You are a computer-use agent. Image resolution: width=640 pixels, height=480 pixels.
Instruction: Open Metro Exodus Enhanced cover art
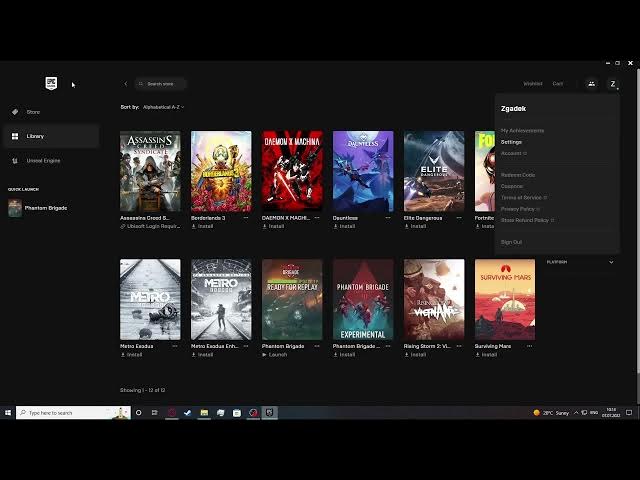coord(221,299)
